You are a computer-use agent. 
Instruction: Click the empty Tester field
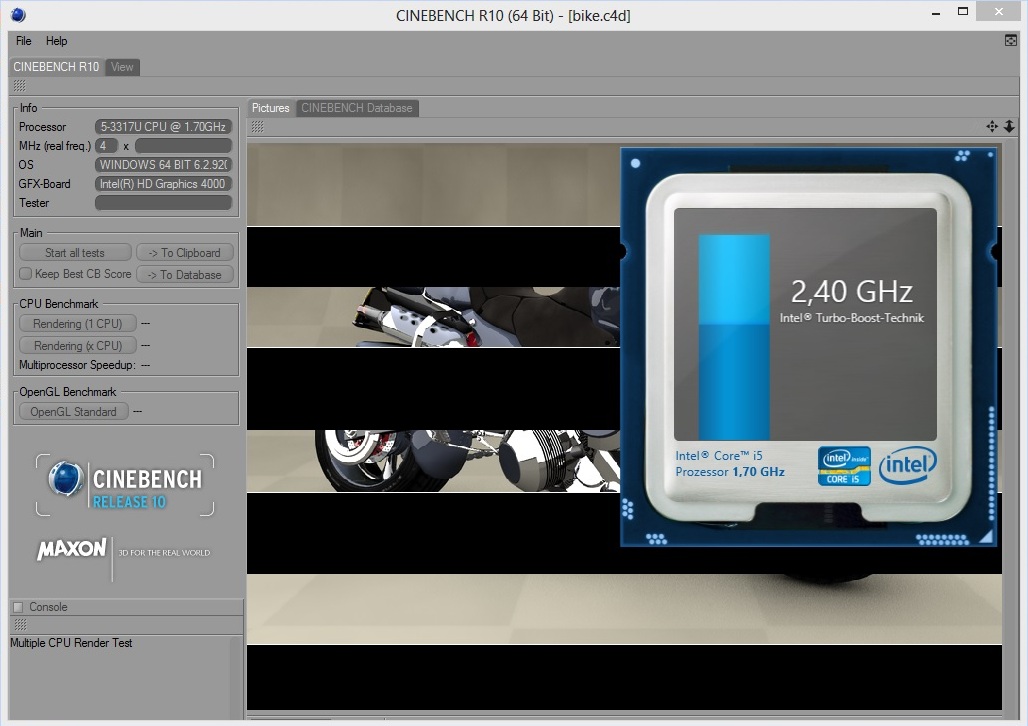163,203
